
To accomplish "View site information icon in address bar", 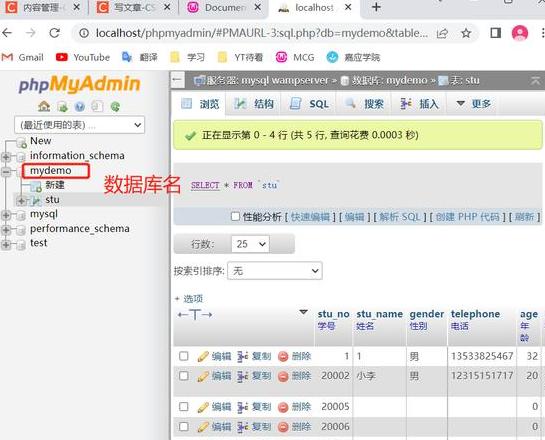I will pos(84,33).
